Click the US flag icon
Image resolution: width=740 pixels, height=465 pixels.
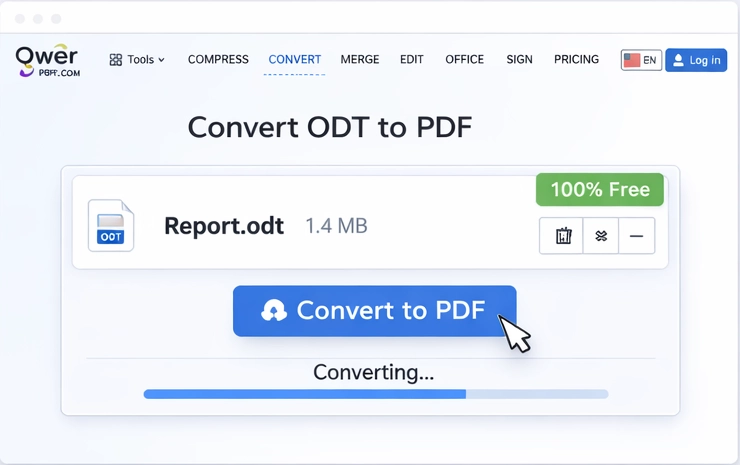(632, 60)
